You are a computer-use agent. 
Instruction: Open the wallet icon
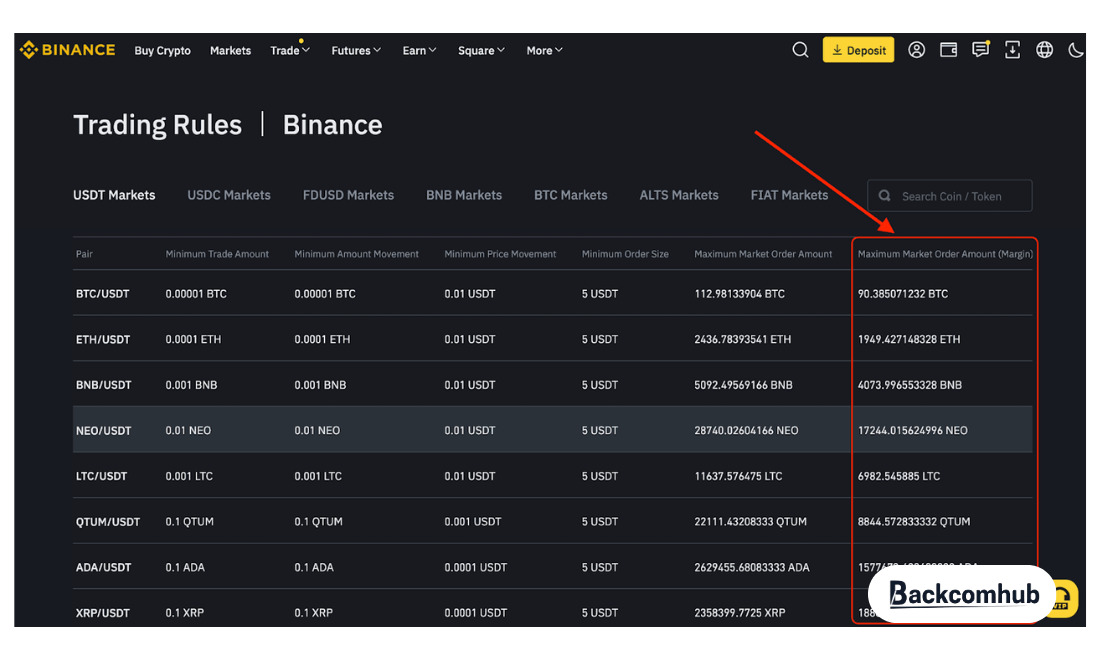(948, 50)
